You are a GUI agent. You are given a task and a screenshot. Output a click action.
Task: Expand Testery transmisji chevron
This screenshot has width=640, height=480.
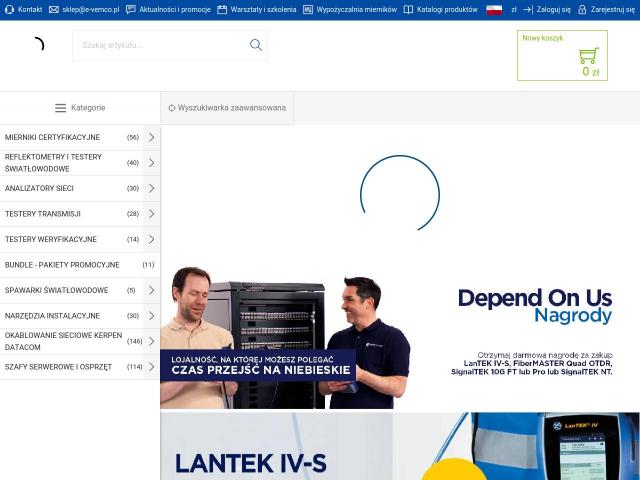(x=151, y=214)
